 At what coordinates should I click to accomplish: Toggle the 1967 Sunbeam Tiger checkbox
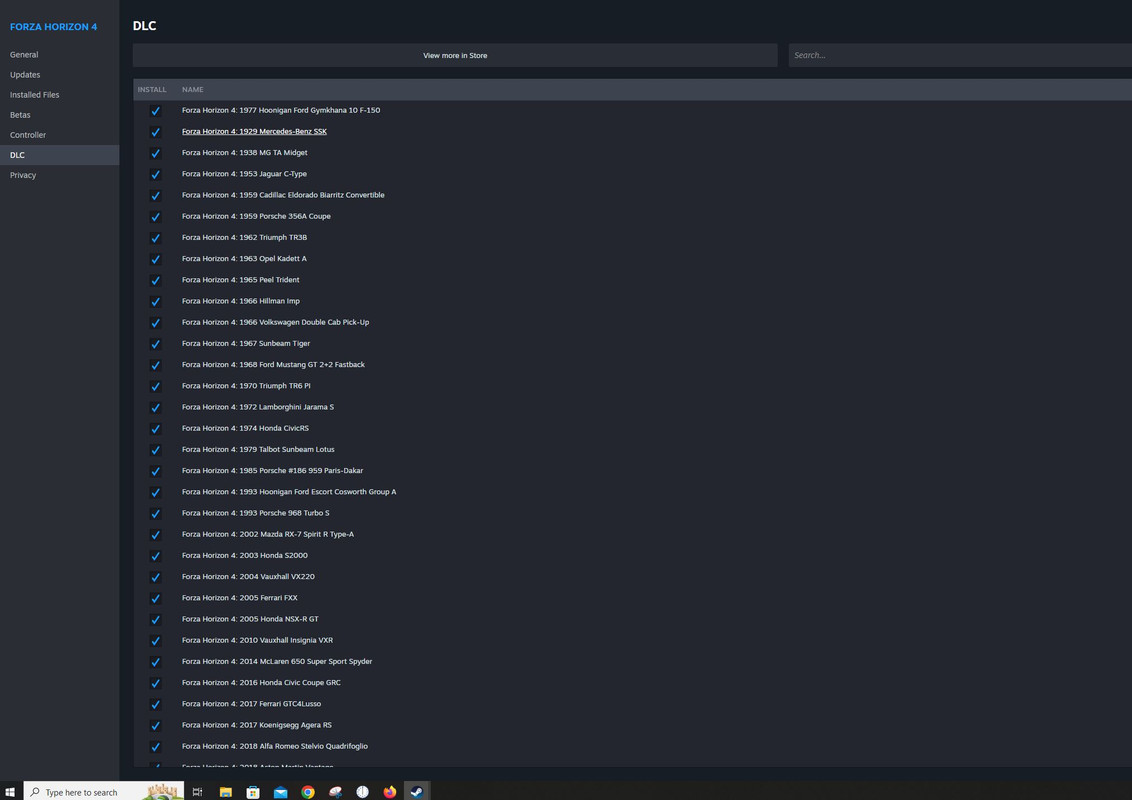click(x=155, y=344)
